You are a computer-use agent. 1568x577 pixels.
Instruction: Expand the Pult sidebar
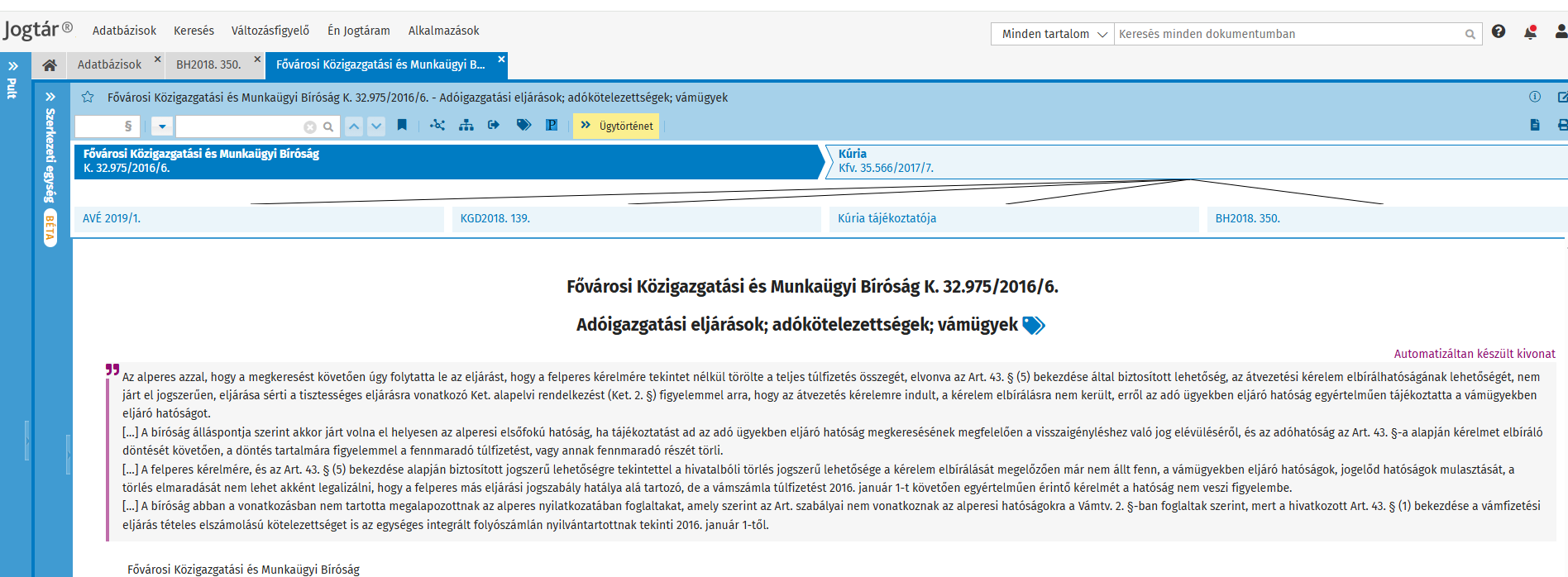(x=13, y=66)
